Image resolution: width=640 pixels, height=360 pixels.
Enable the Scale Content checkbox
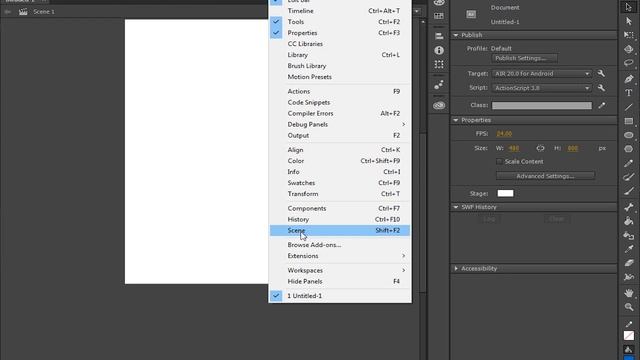(x=499, y=162)
